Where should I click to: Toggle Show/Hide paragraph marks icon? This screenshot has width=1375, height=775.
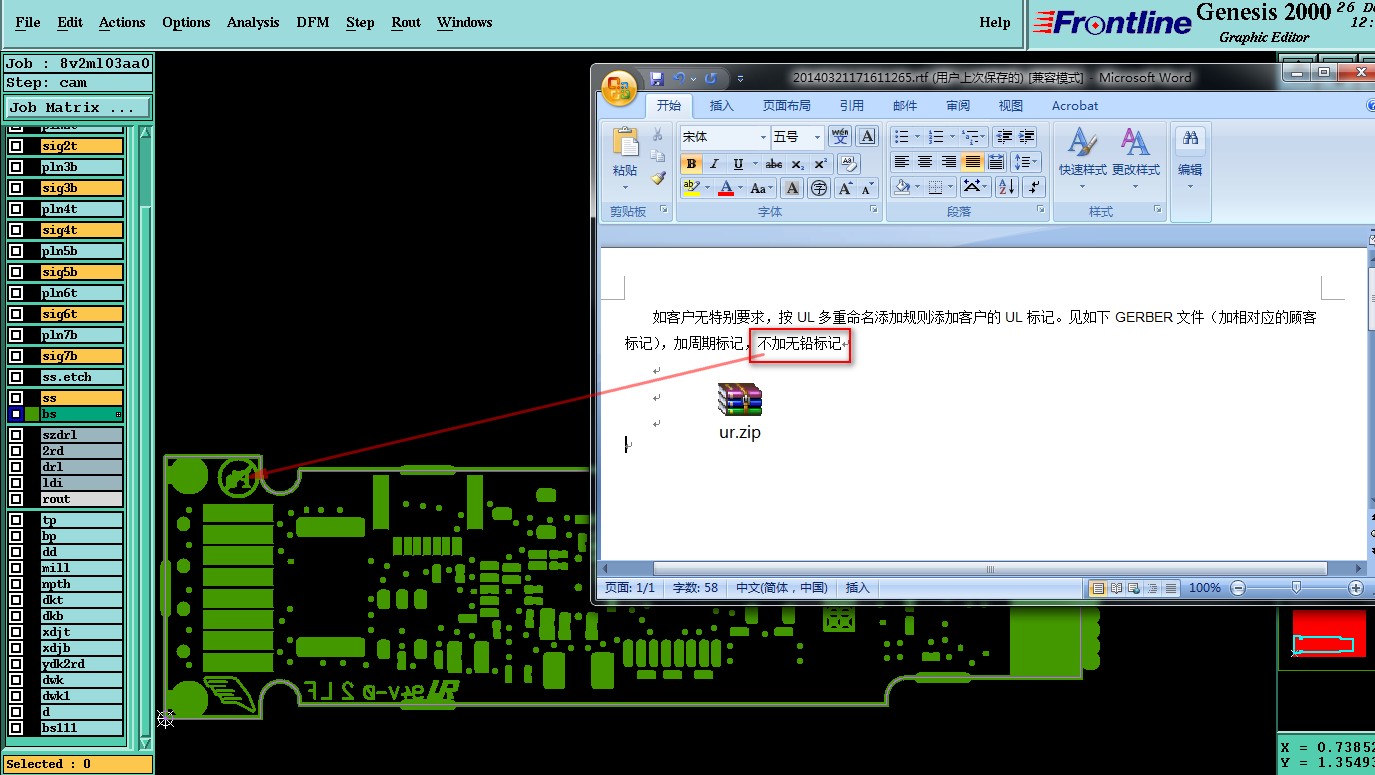[x=1034, y=187]
